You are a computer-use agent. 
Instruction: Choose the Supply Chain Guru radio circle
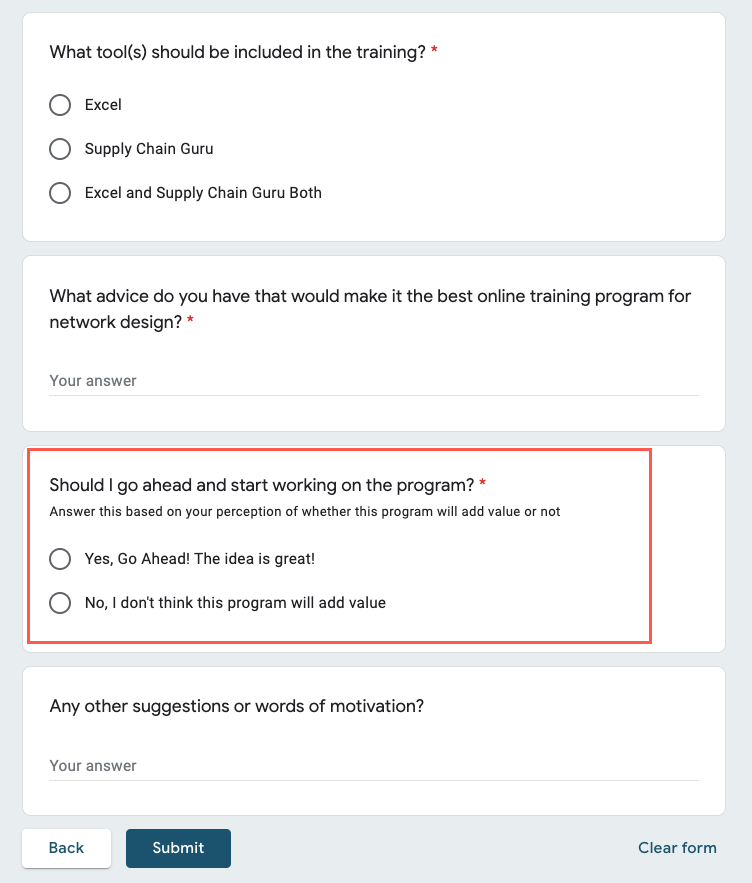(x=60, y=149)
